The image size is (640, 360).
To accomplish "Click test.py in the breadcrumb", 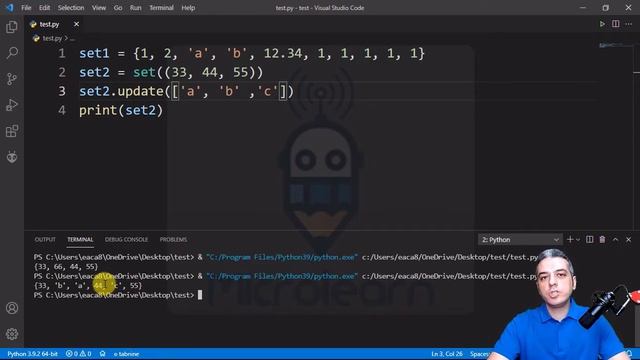I will [x=52, y=38].
